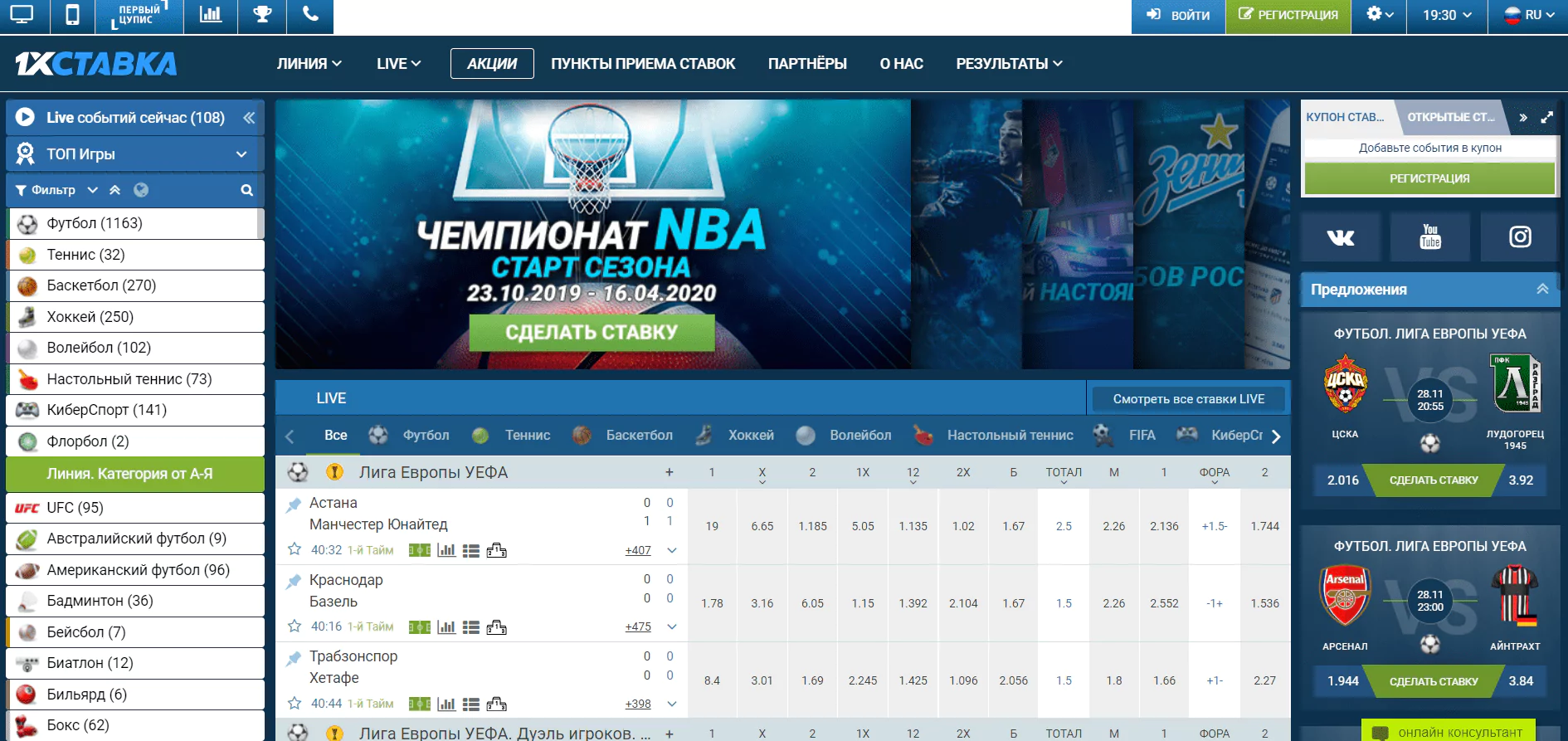
Task: Click odds 6.65 for Астана draw
Action: tap(762, 526)
